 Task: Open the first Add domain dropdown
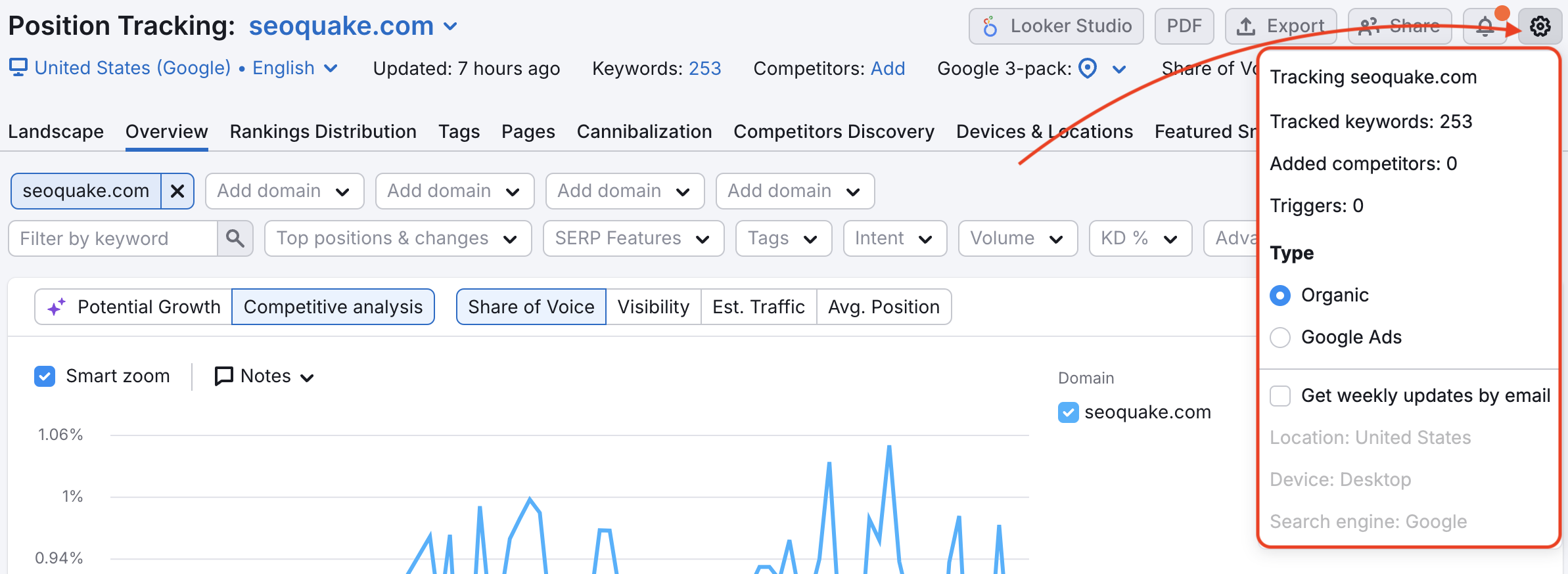pyautogui.click(x=285, y=191)
